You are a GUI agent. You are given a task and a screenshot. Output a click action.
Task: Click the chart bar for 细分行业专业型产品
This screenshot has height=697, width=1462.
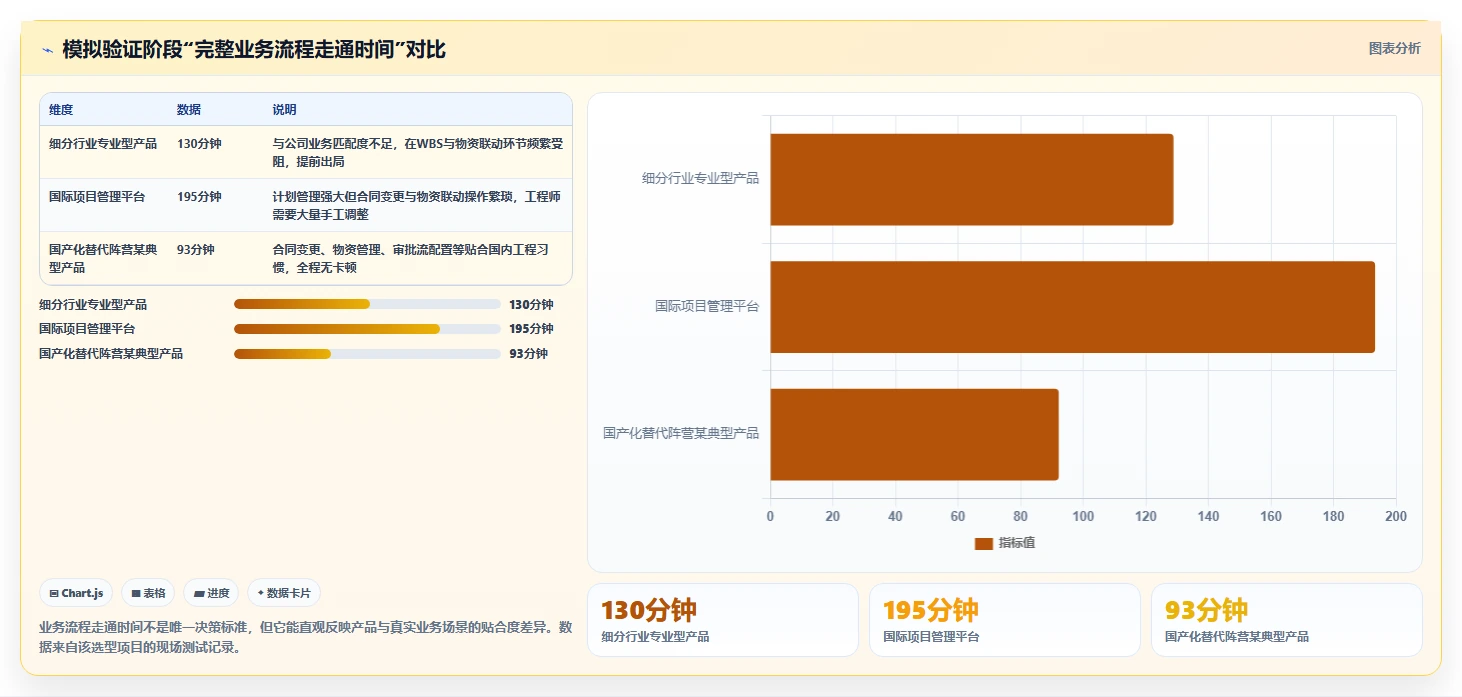(x=971, y=179)
